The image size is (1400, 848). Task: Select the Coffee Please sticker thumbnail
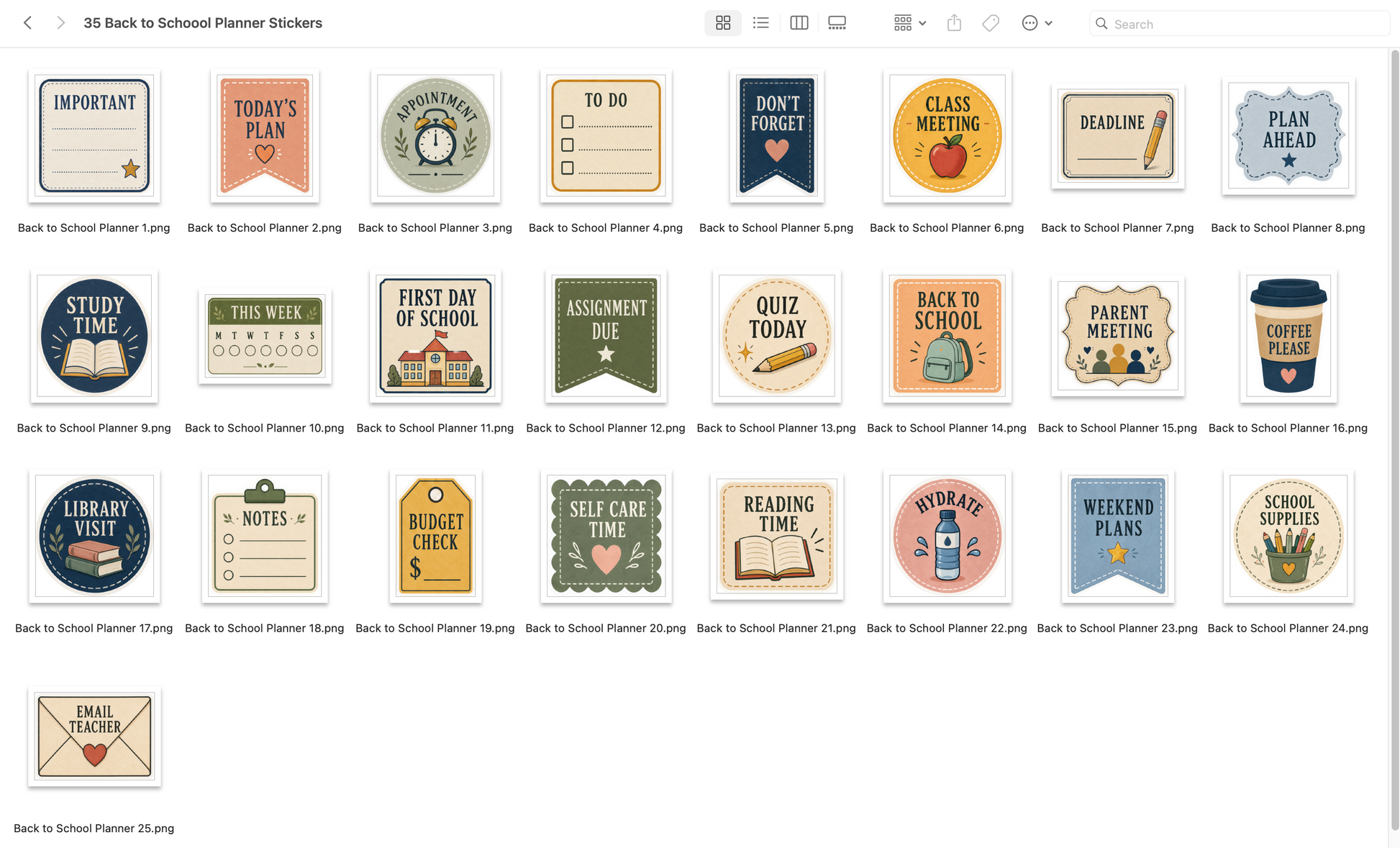(1288, 335)
